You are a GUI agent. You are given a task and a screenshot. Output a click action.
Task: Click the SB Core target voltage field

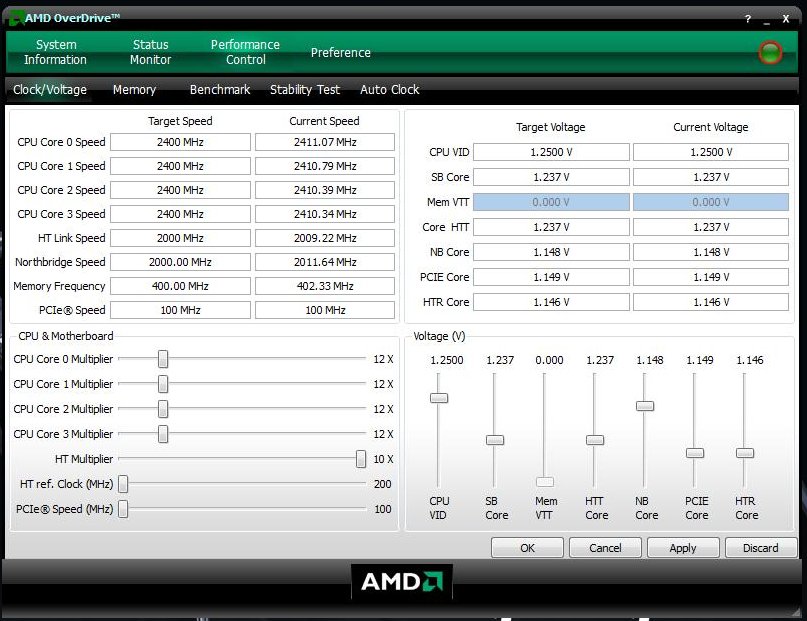coord(551,177)
